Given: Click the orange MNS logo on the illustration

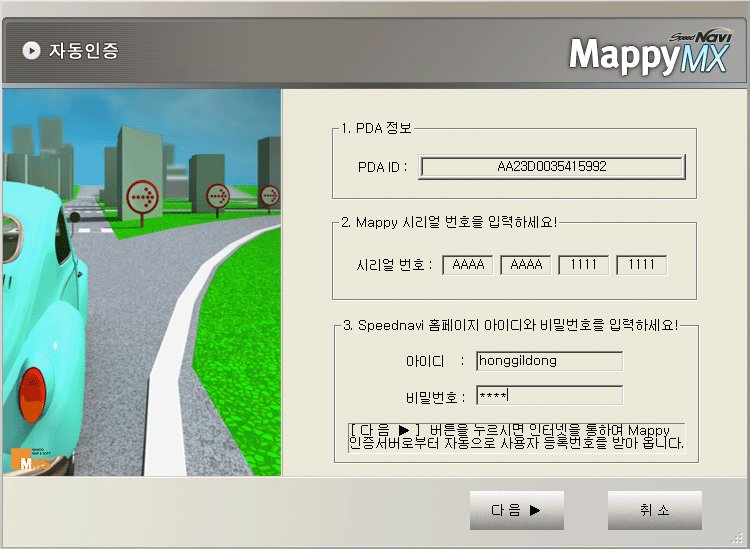Looking at the screenshot, I should tap(30, 459).
